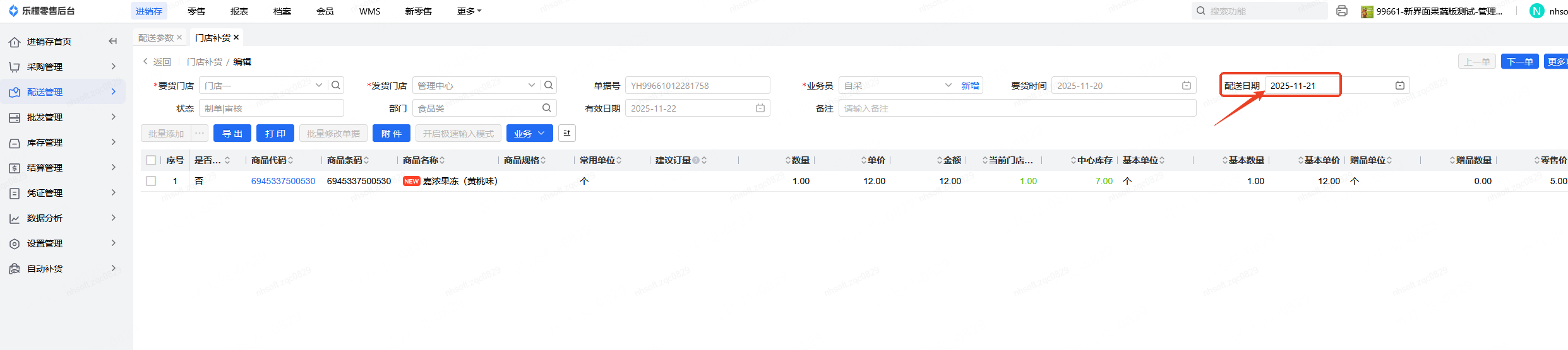Open the 有效日期 calendar icon

point(760,108)
